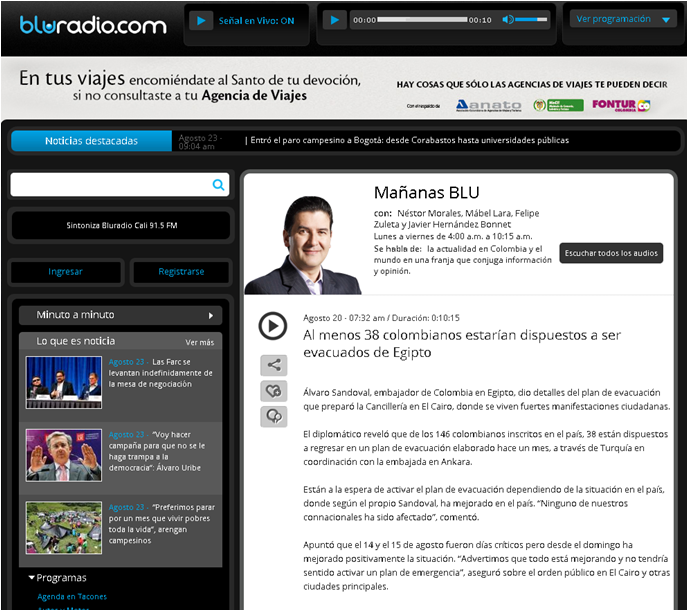
Task: Play the live signal stream
Action: point(201,21)
